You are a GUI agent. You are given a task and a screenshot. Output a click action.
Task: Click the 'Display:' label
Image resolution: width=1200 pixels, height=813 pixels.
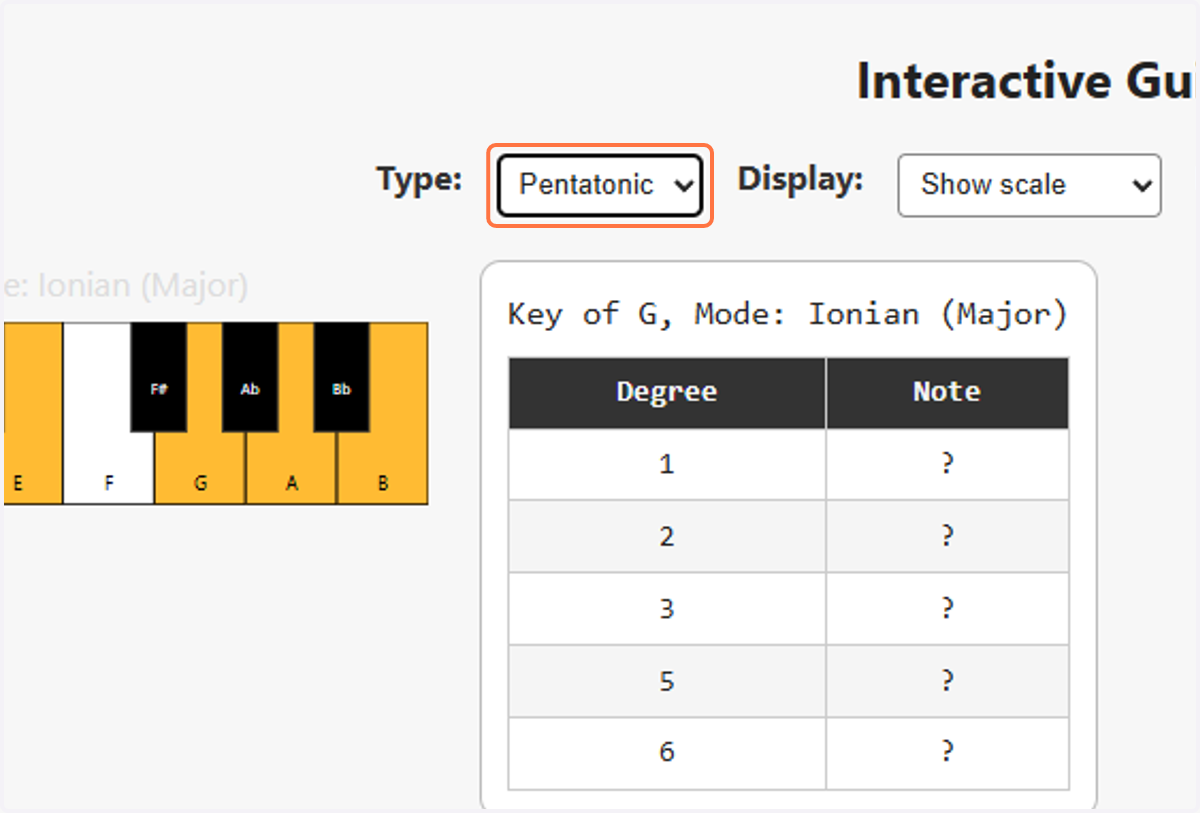tap(800, 180)
